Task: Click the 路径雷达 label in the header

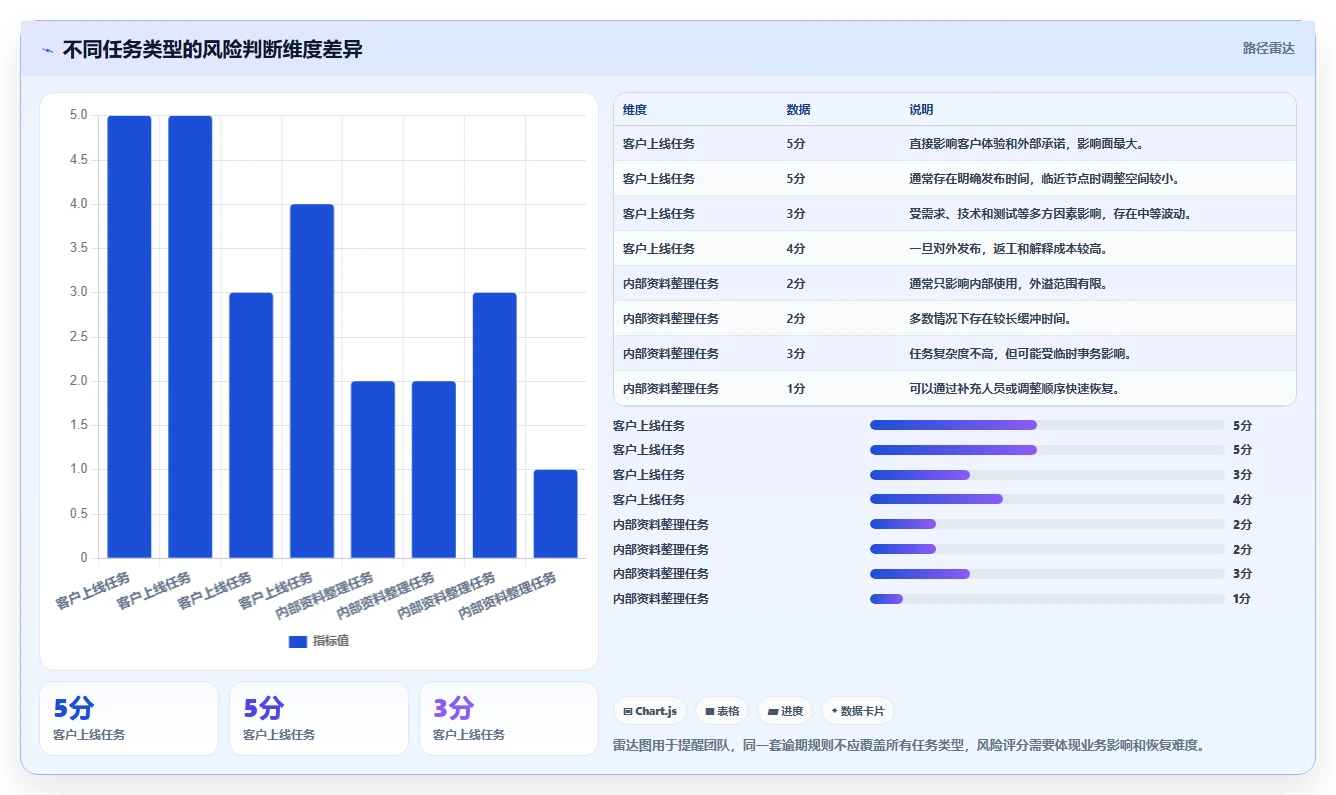Action: (x=1269, y=48)
